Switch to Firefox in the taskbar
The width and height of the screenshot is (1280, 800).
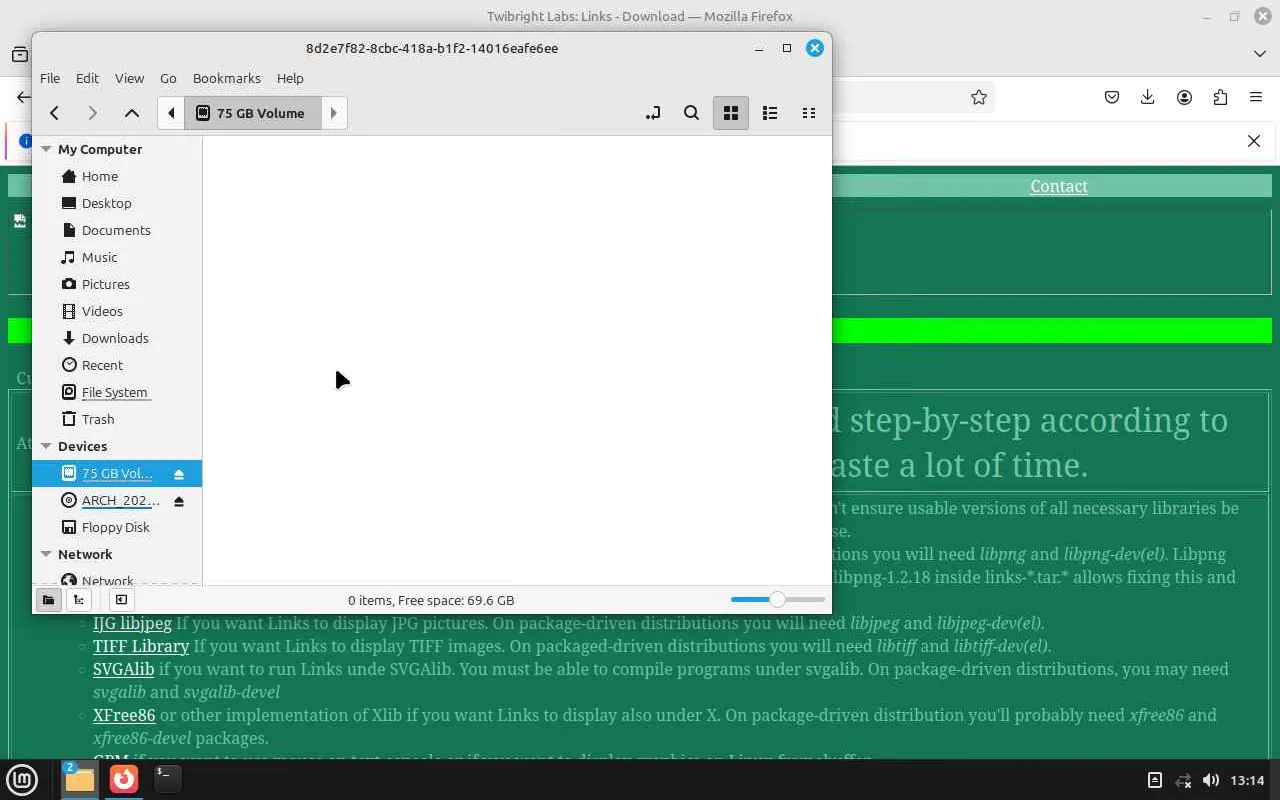point(124,779)
